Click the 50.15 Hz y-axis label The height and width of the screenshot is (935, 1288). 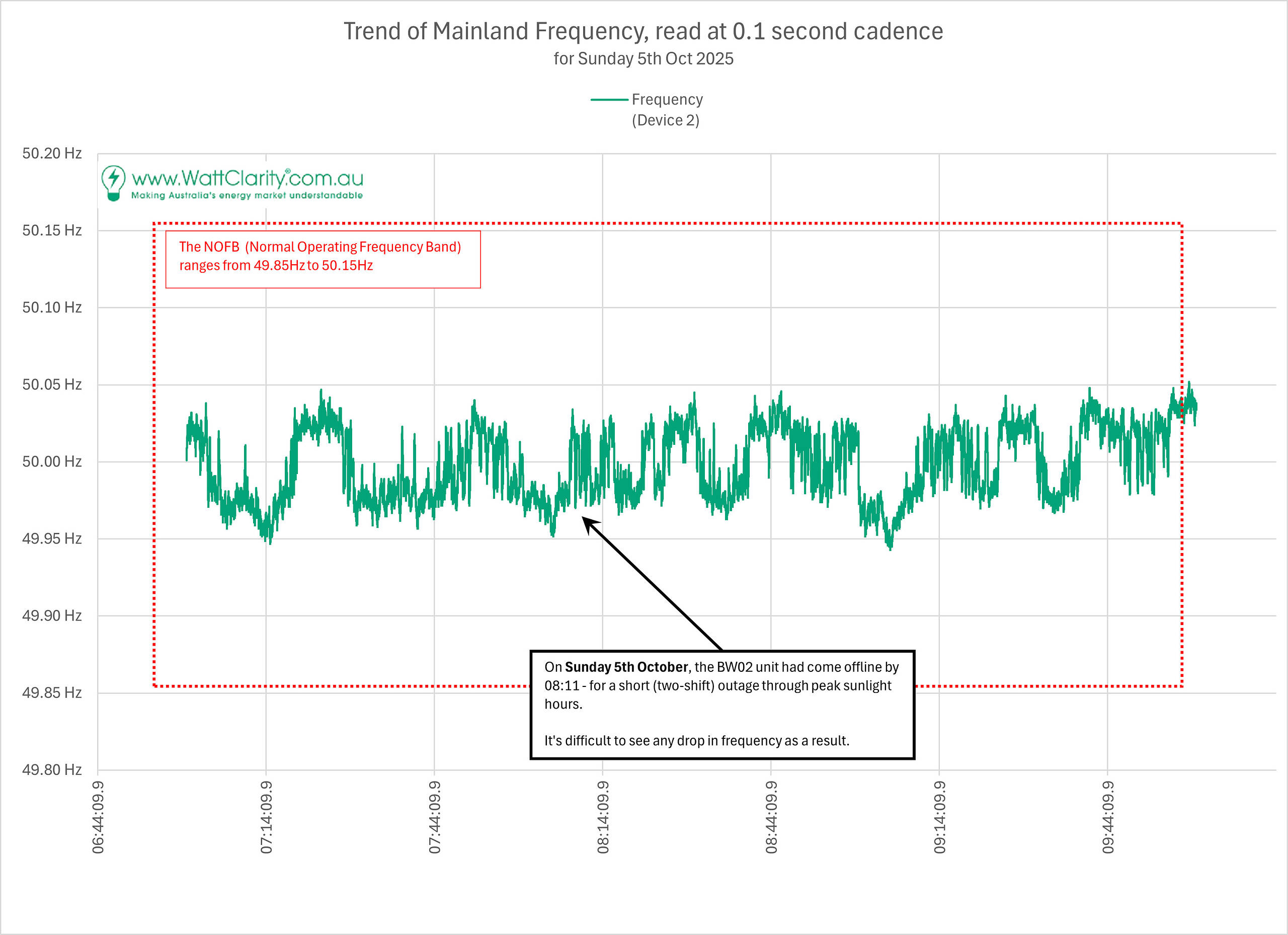pos(52,230)
